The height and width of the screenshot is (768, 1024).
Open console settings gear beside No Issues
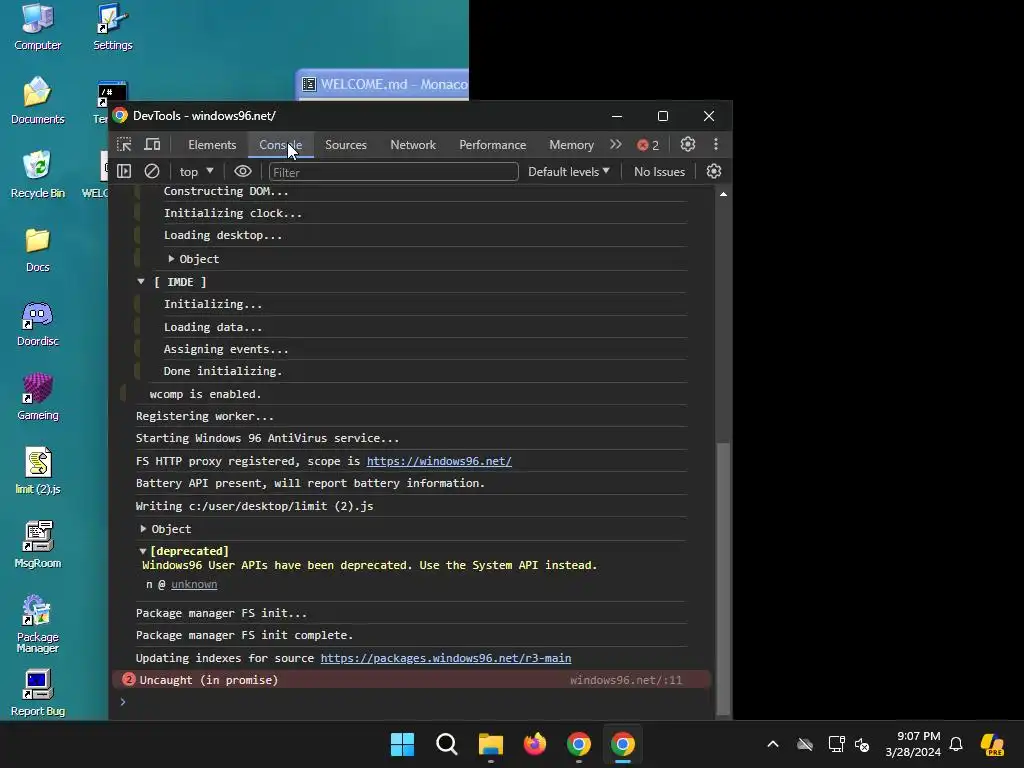(x=714, y=171)
